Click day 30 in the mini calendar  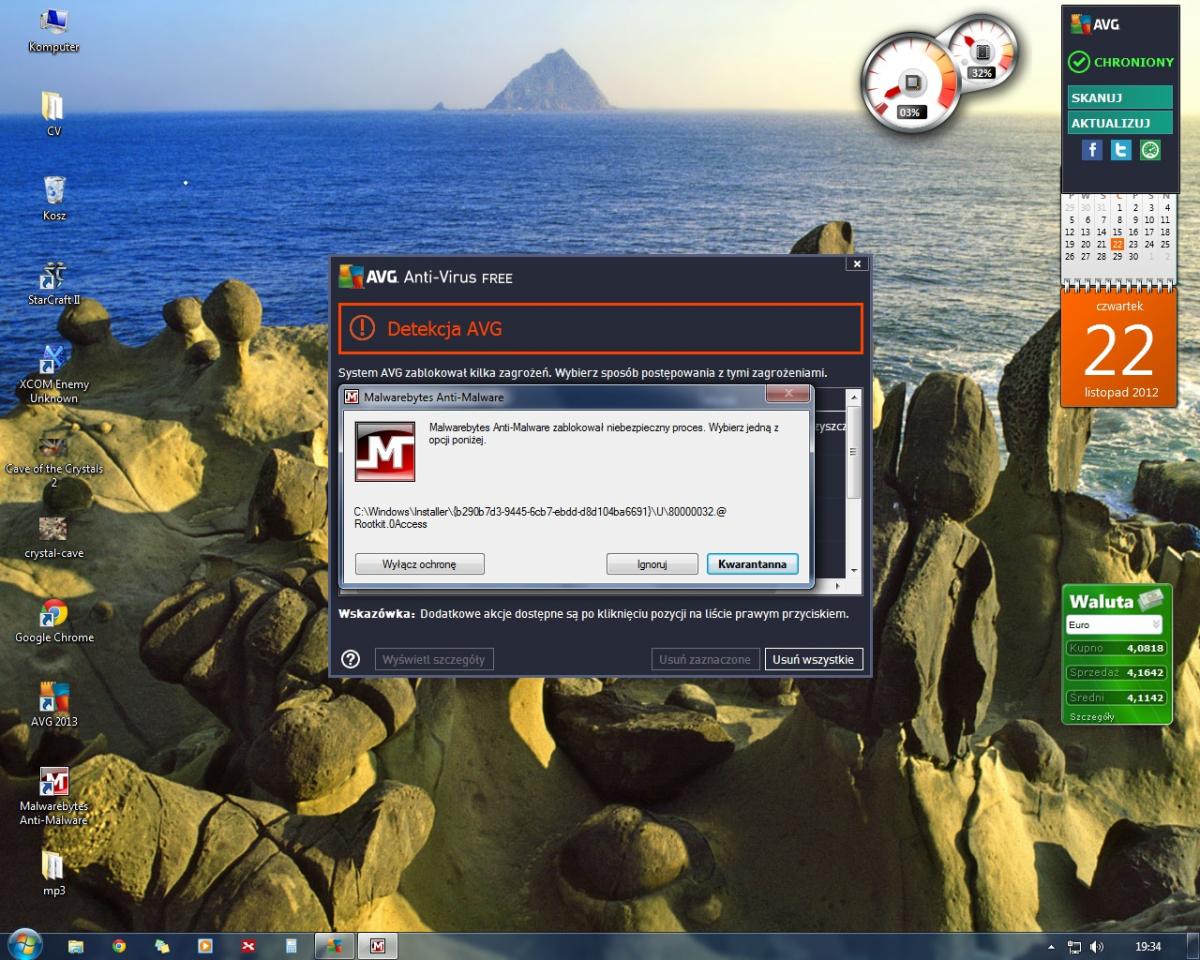pos(1133,256)
